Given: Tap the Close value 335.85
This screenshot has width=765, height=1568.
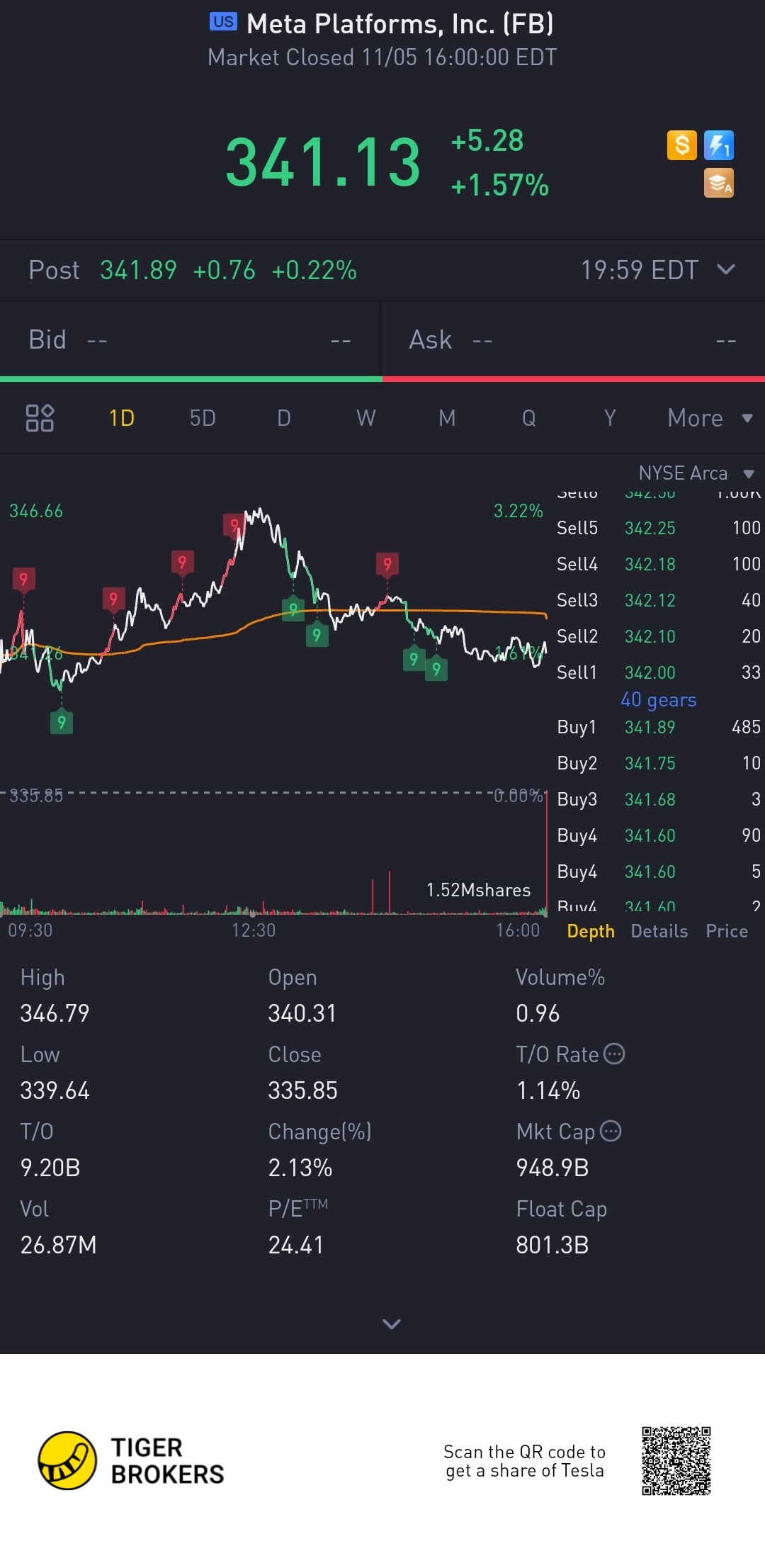Looking at the screenshot, I should point(302,1090).
